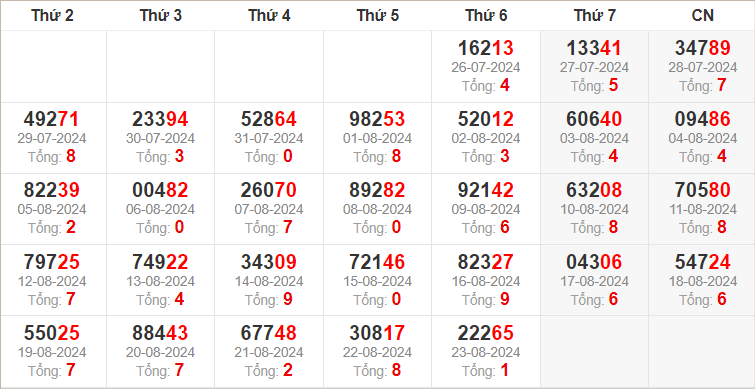This screenshot has width=755, height=389.
Task: Select result number 04306
Action: tap(594, 262)
